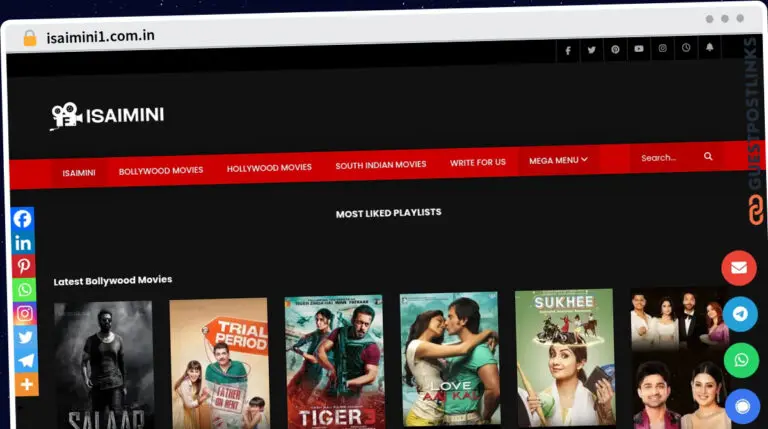Click the search magnifier icon
The height and width of the screenshot is (429, 768).
coord(708,156)
